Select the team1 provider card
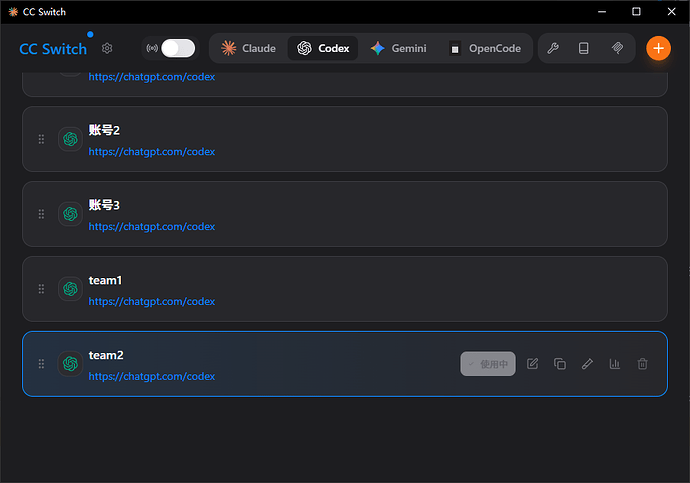 tap(345, 289)
